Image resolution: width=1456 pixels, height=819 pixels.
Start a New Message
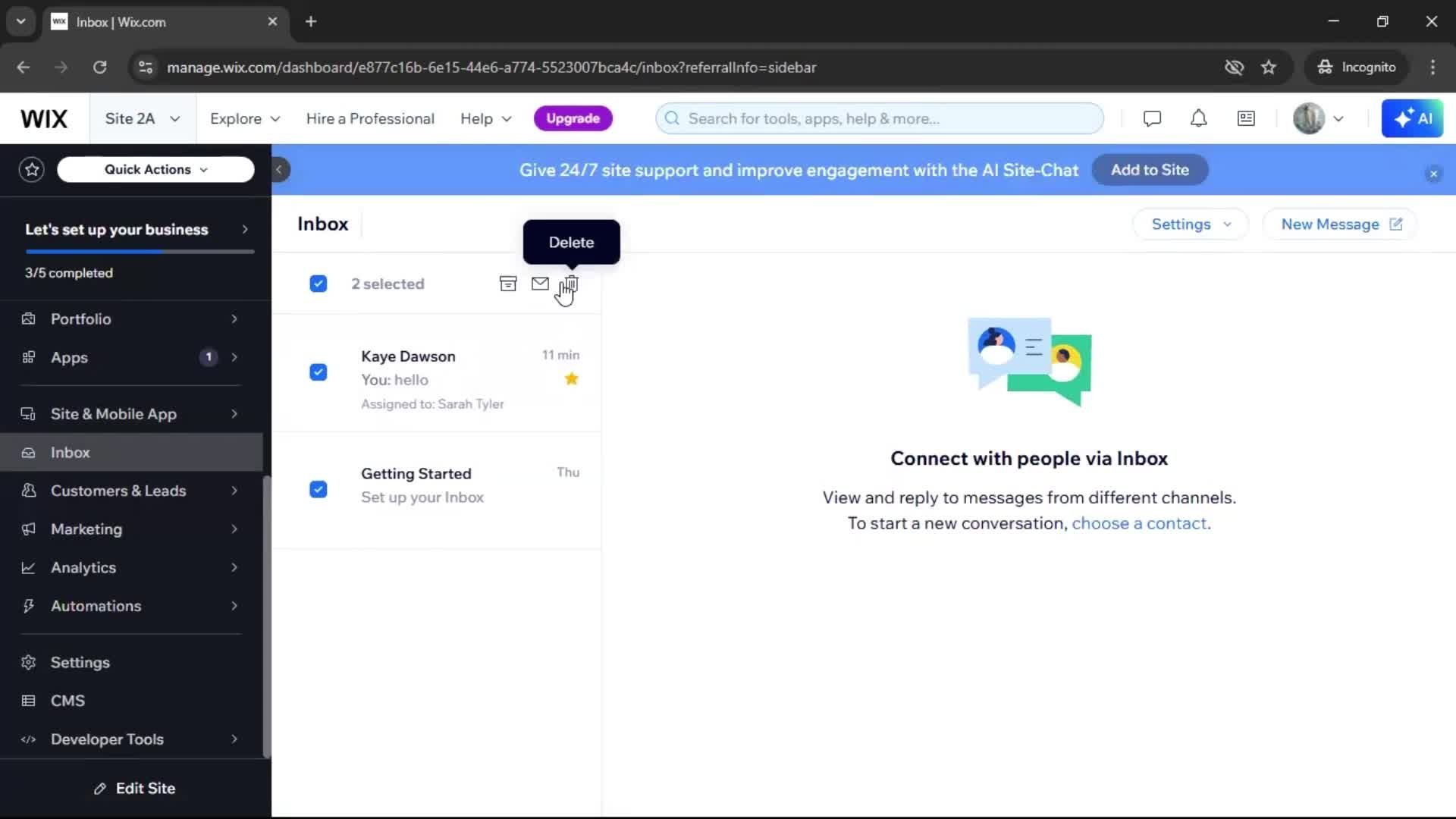pos(1339,224)
